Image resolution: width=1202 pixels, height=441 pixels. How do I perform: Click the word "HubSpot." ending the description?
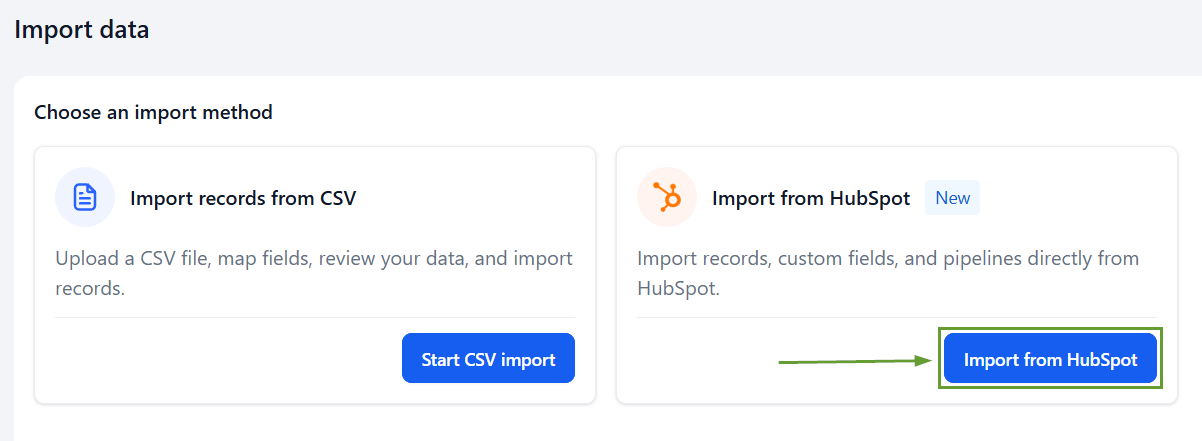(x=678, y=288)
